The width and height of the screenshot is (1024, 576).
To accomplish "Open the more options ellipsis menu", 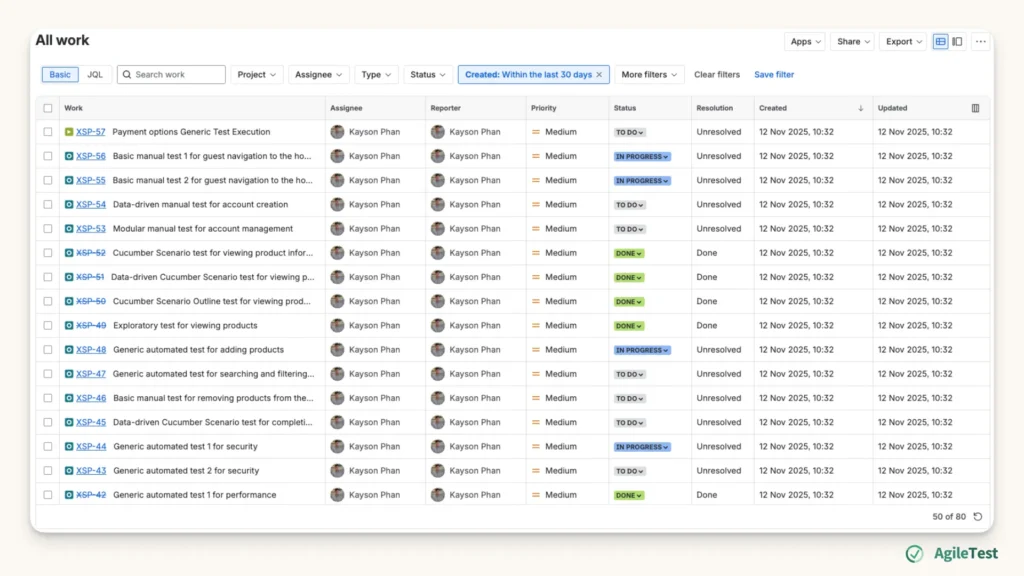I will 980,42.
